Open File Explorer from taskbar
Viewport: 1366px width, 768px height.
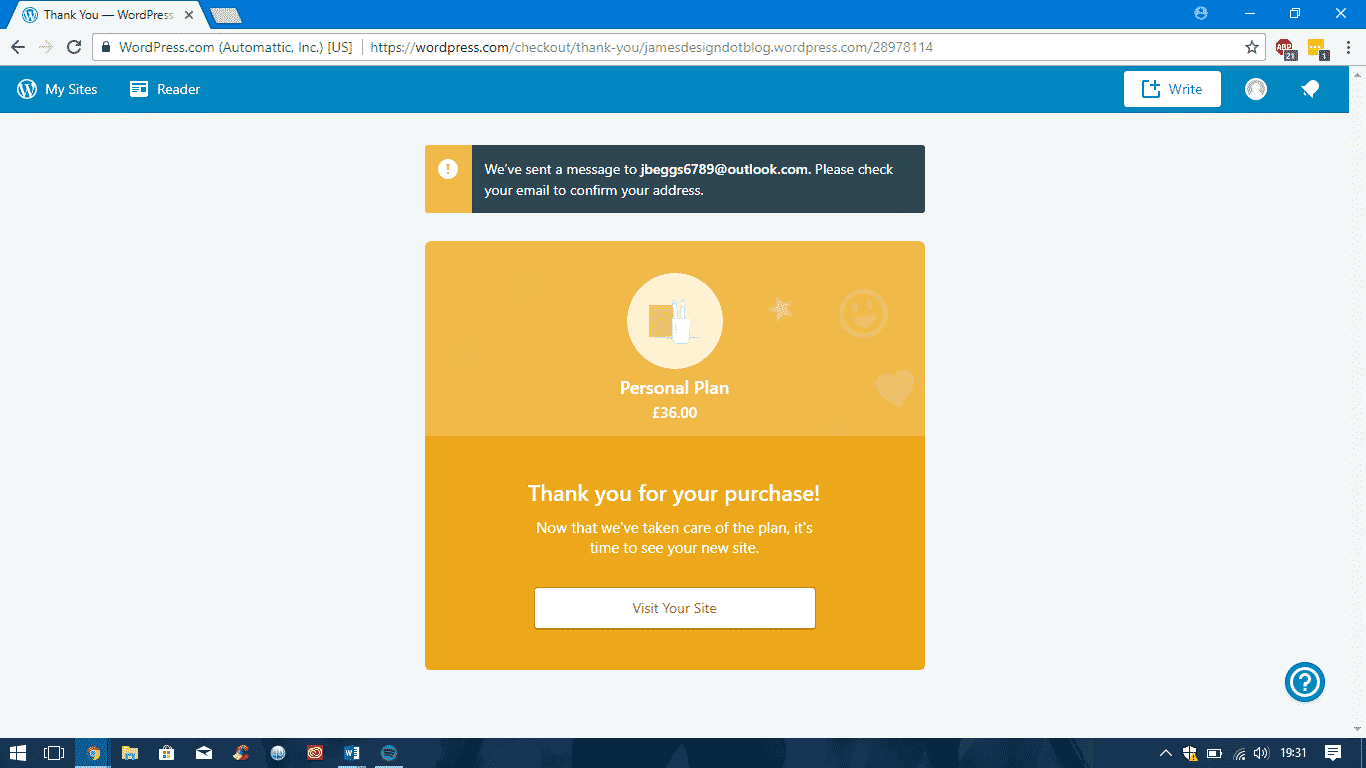tap(130, 753)
